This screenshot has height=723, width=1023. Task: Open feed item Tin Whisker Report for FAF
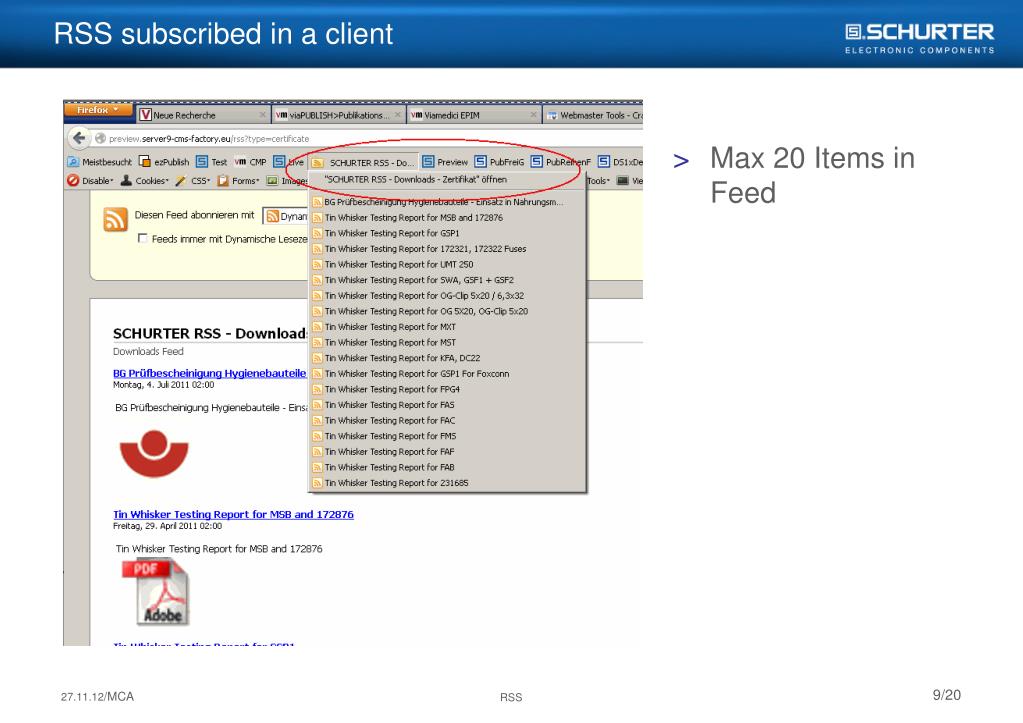448,452
